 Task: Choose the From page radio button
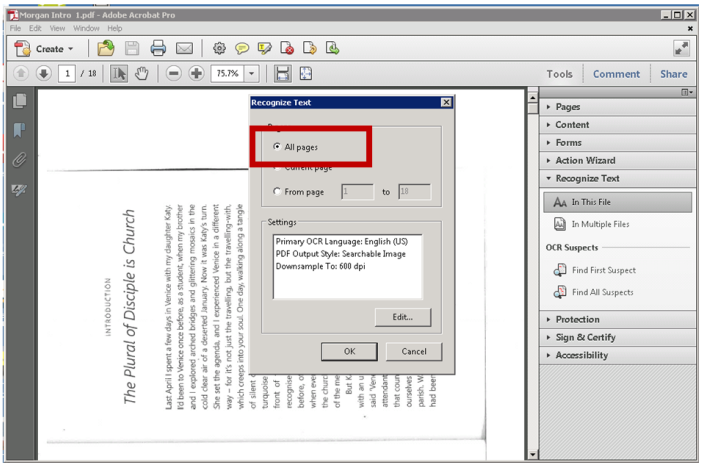(277, 191)
